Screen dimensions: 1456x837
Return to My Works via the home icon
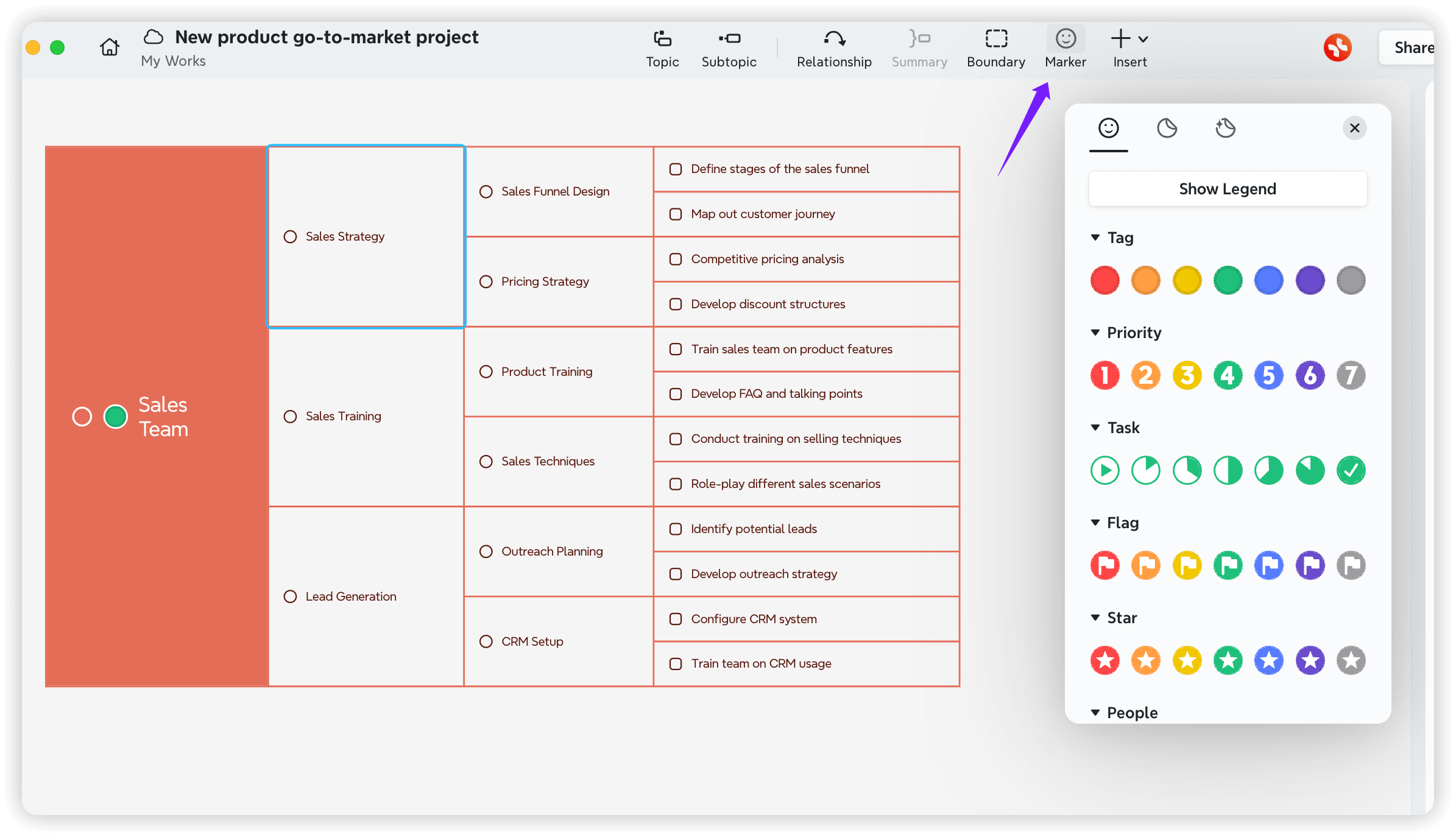[109, 47]
